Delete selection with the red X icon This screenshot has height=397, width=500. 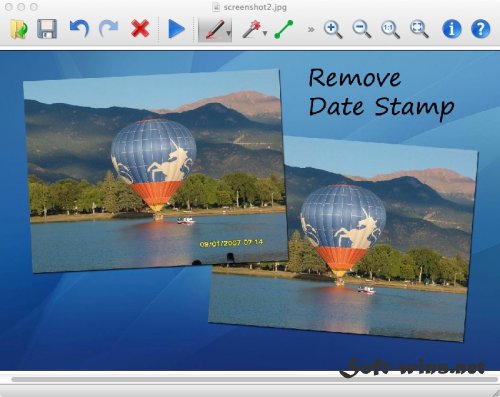coord(140,29)
